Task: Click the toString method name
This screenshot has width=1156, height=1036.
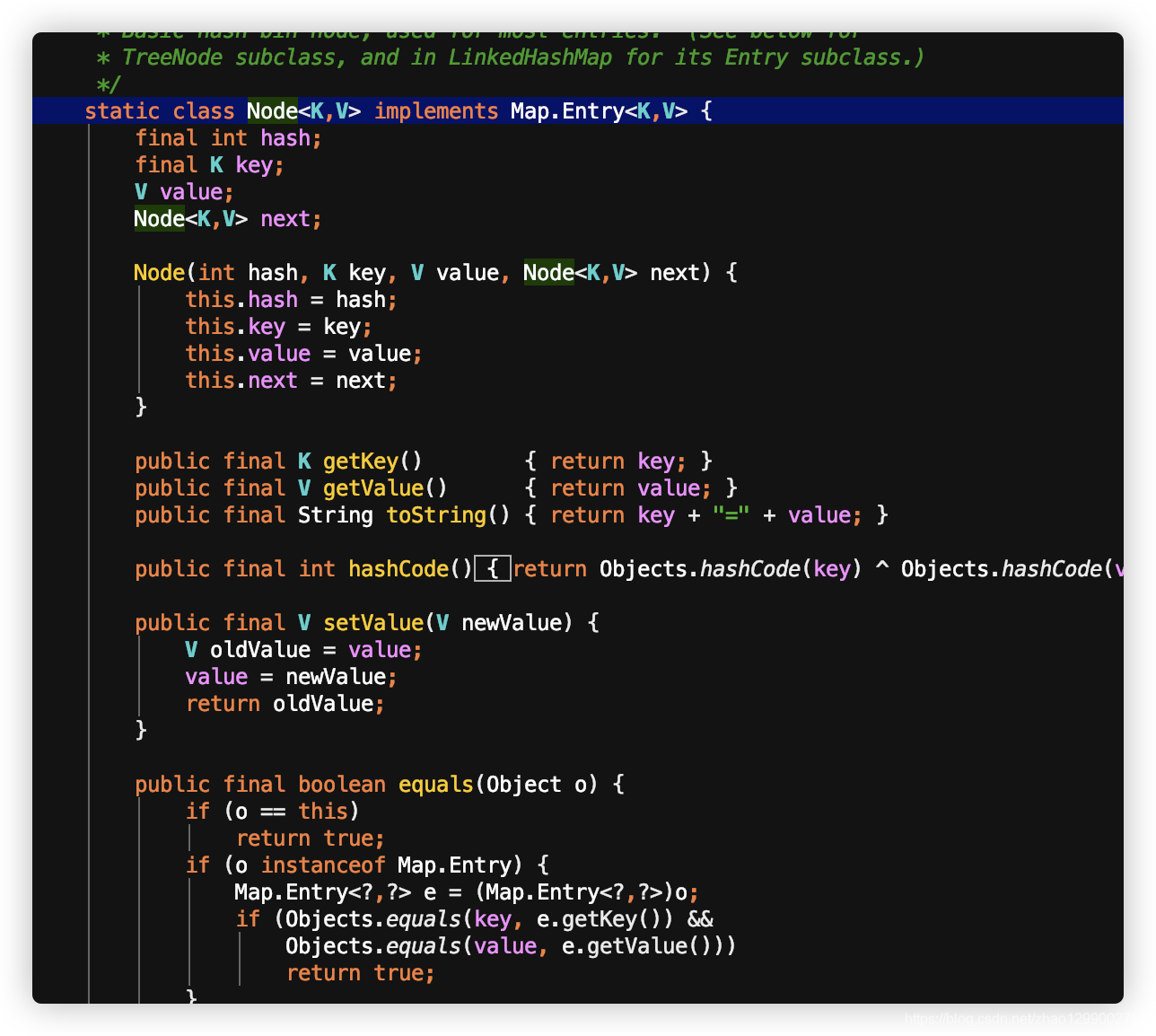Action: tap(436, 514)
